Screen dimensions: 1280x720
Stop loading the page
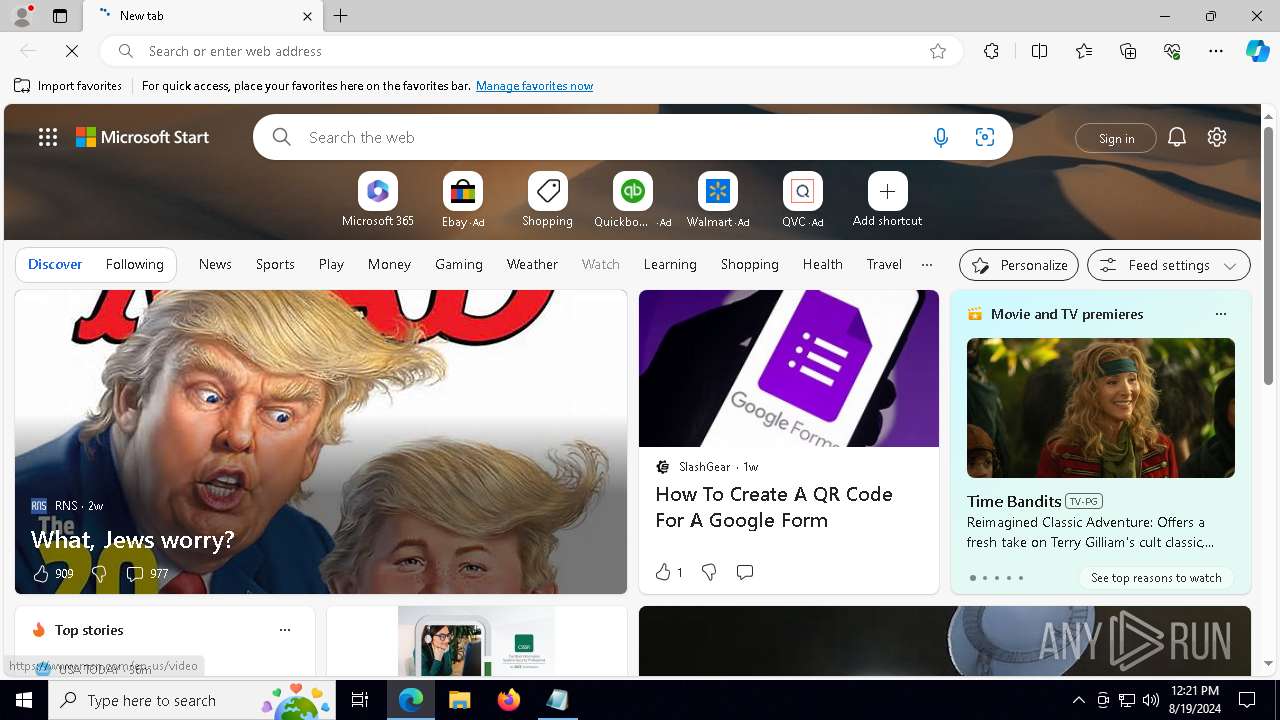pyautogui.click(x=72, y=51)
